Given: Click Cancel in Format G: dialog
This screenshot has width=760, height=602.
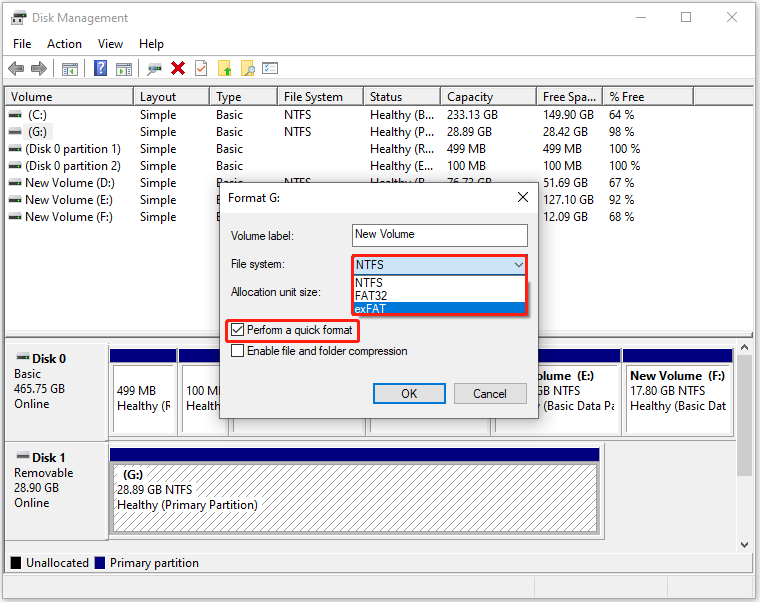Looking at the screenshot, I should 490,394.
